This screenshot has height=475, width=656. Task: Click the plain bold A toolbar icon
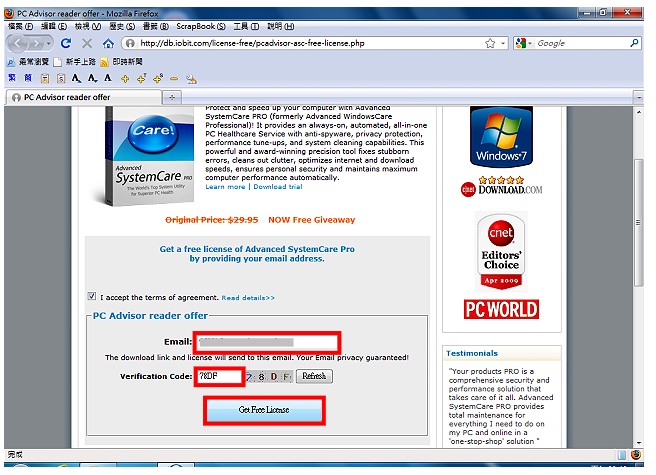tap(108, 78)
